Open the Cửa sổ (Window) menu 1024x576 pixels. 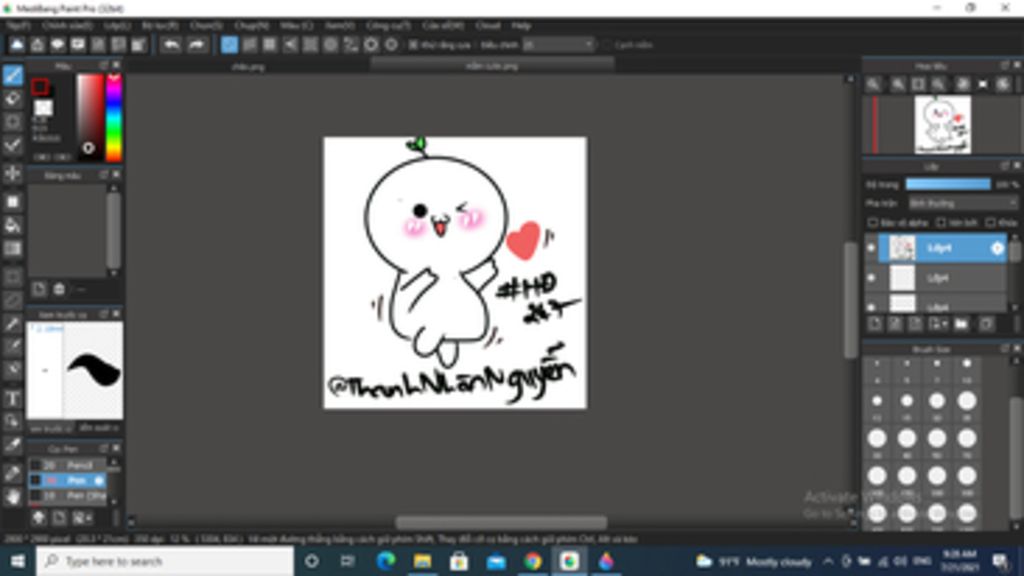(443, 25)
